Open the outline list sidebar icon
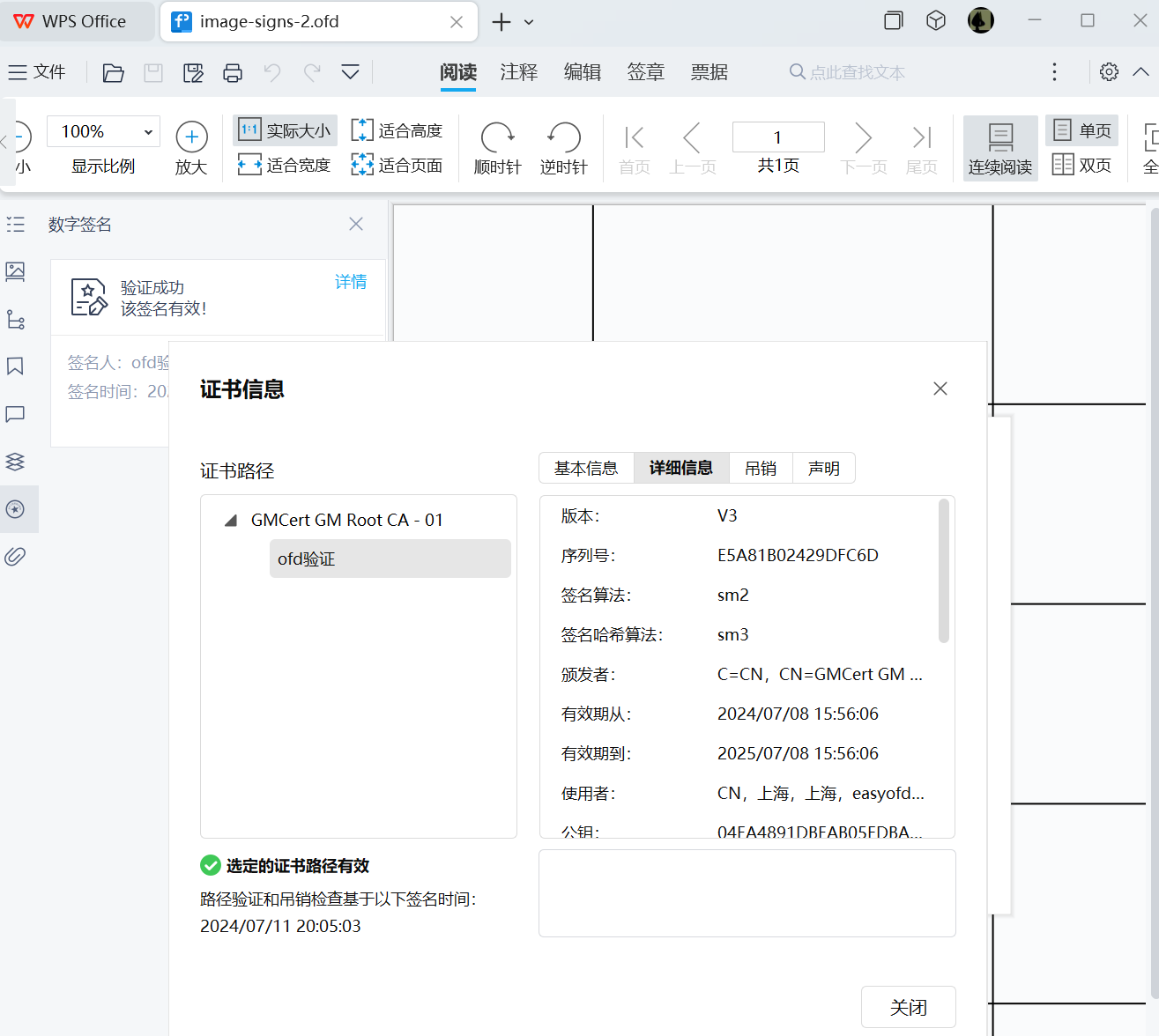This screenshot has height=1036, width=1159. tap(16, 225)
